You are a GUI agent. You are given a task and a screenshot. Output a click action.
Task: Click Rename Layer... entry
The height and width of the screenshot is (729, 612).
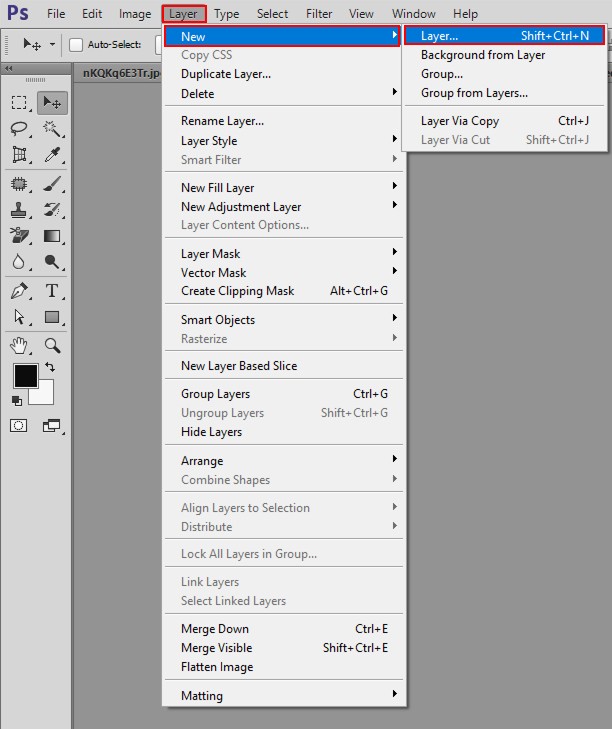(x=282, y=121)
